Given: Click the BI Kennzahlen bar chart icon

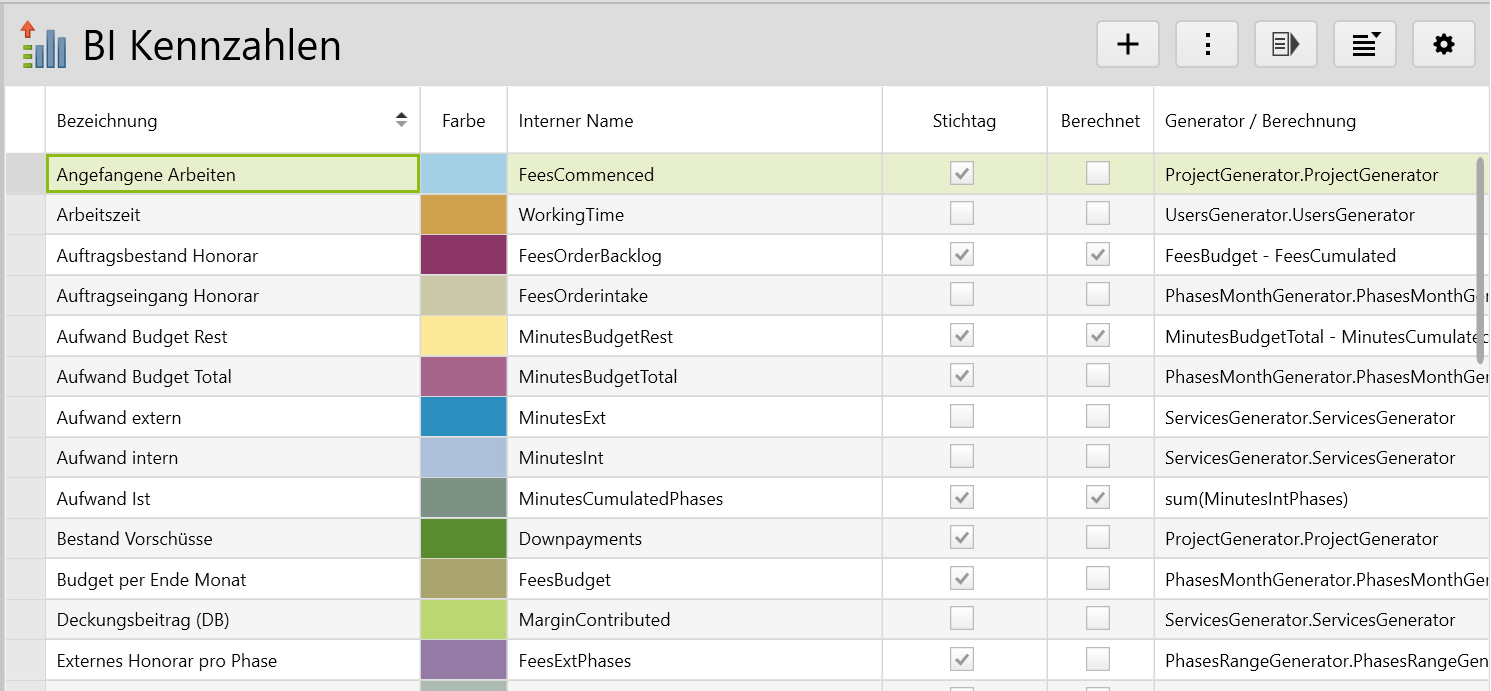Looking at the screenshot, I should coord(43,45).
